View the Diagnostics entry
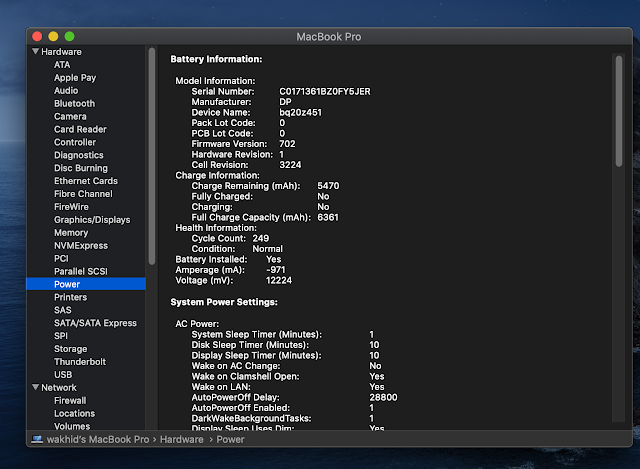This screenshot has width=640, height=469. click(x=79, y=155)
